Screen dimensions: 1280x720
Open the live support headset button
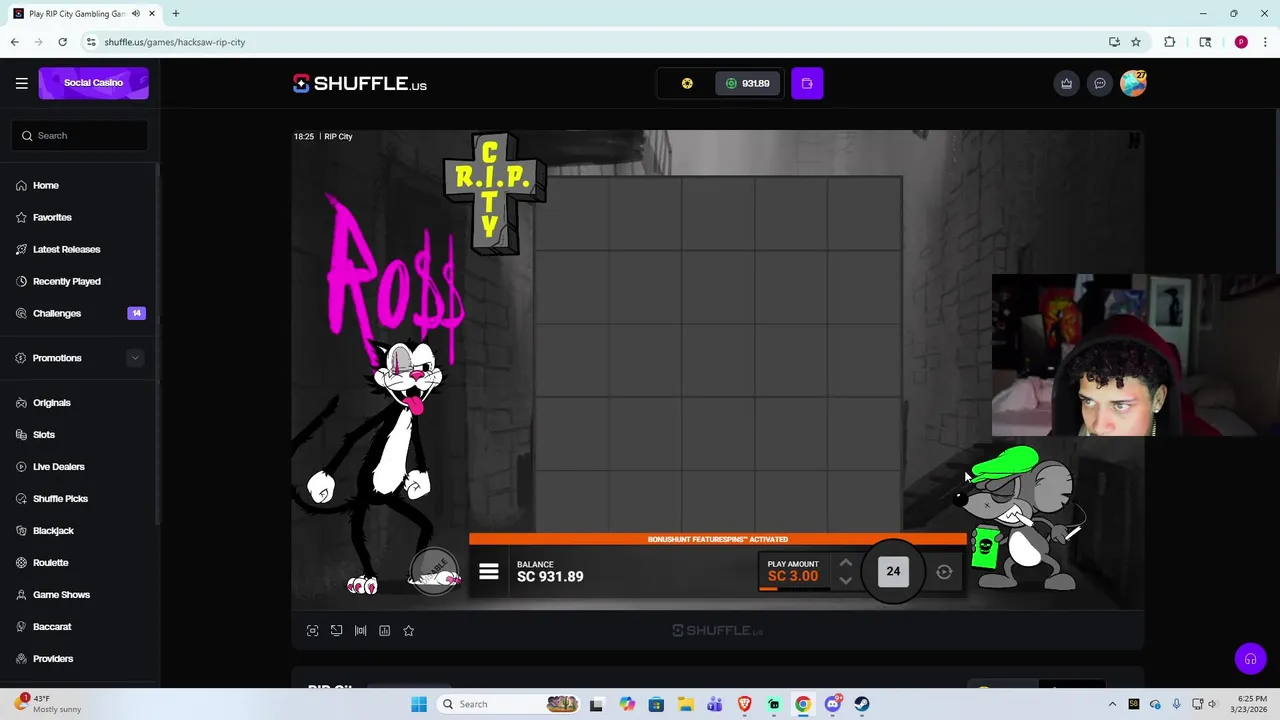tap(1250, 658)
